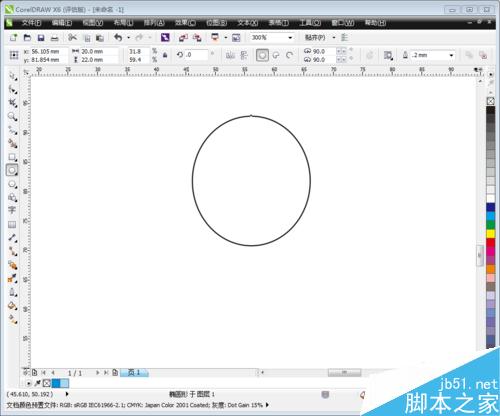Select the Pick tool in the toolbox

coord(12,76)
